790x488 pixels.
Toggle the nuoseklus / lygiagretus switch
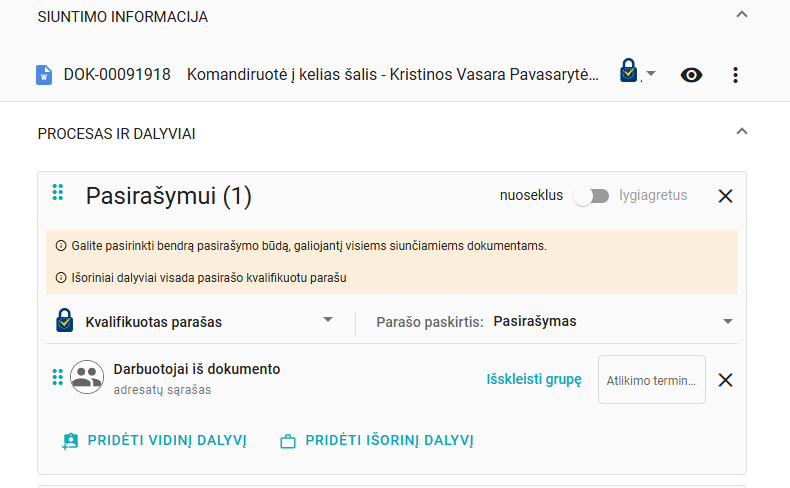click(x=591, y=196)
